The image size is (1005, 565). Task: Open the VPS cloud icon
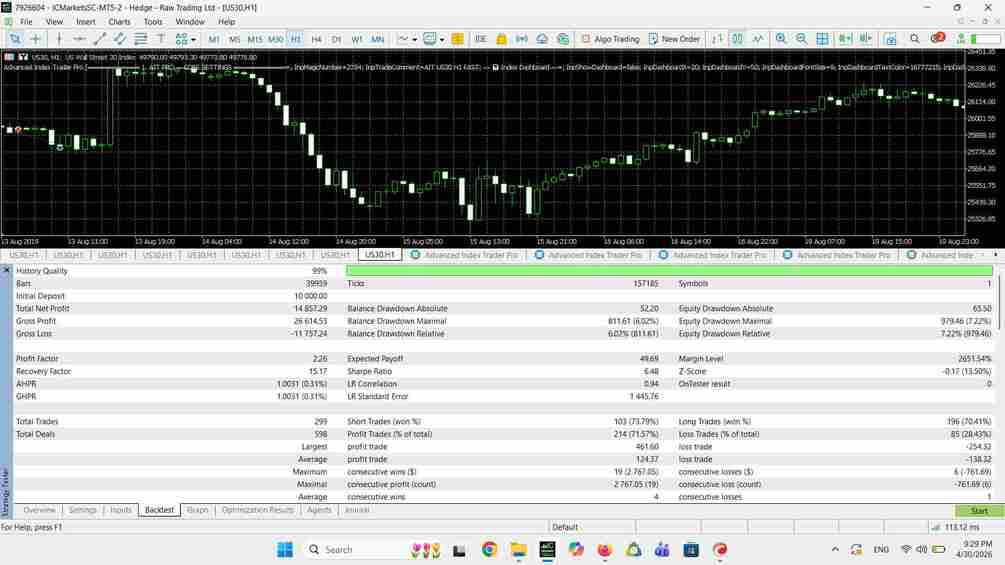point(542,39)
